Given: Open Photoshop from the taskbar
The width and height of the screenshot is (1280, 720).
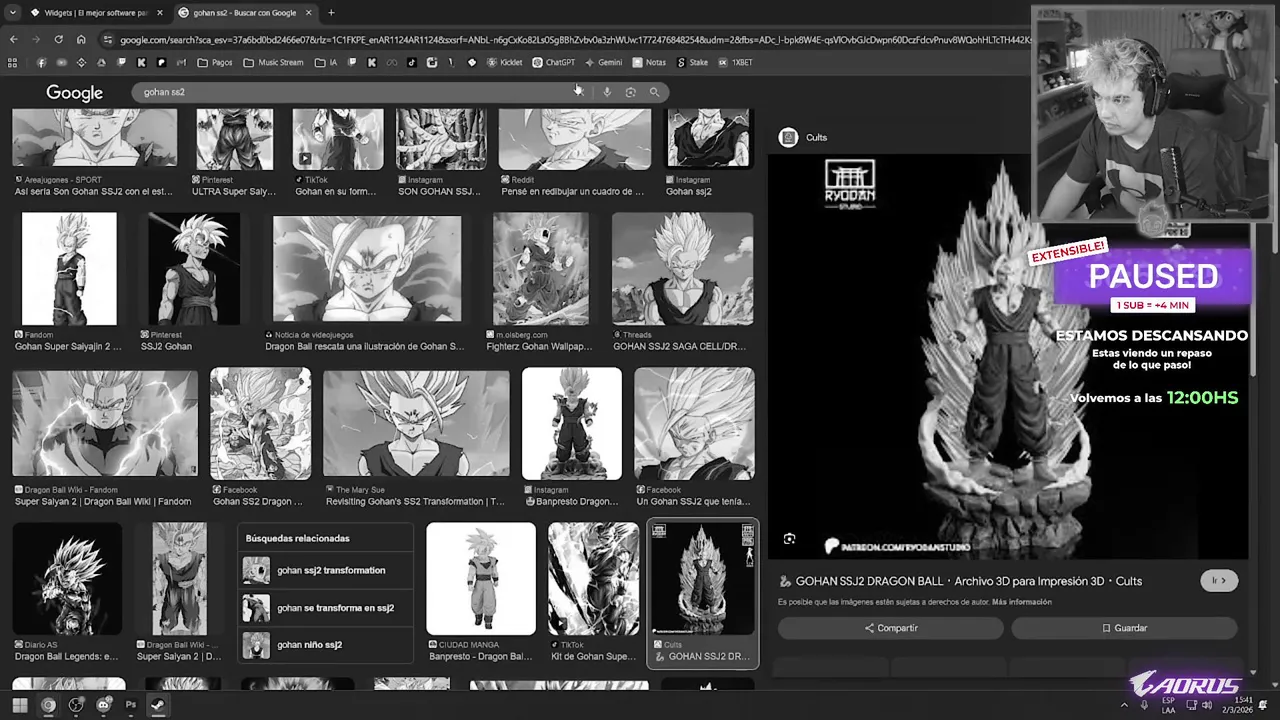Looking at the screenshot, I should 130,705.
